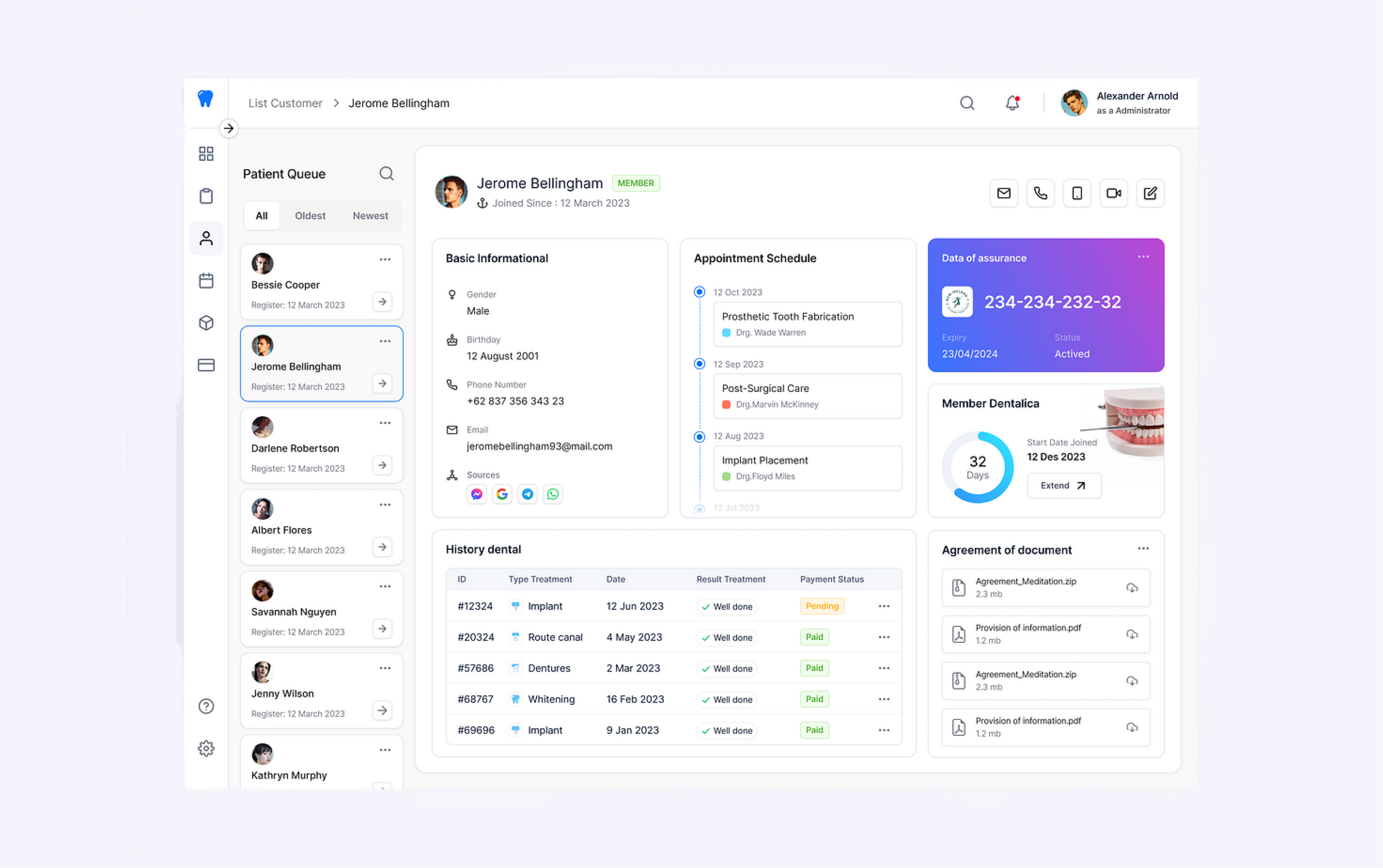Switch to the Oldest tab
The height and width of the screenshot is (868, 1383).
pos(310,216)
